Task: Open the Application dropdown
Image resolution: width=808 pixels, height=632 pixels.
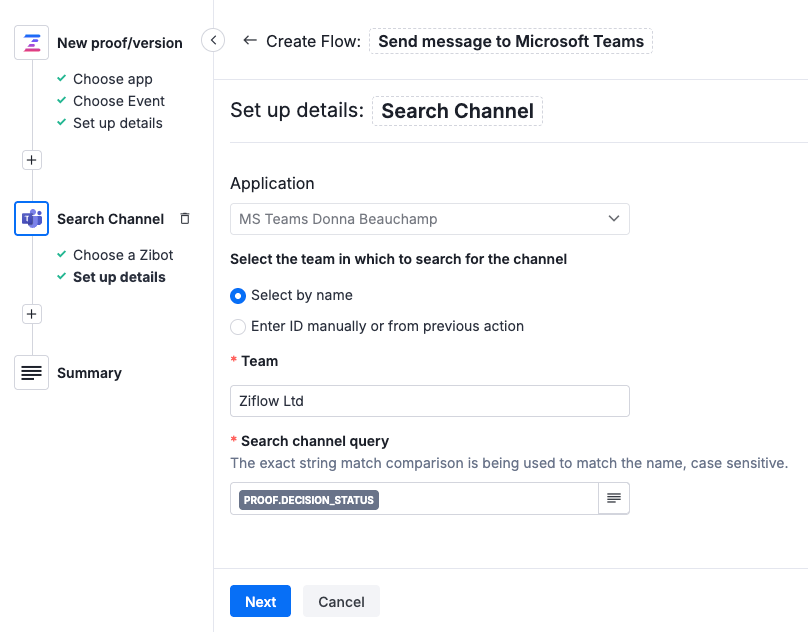Action: pos(430,219)
